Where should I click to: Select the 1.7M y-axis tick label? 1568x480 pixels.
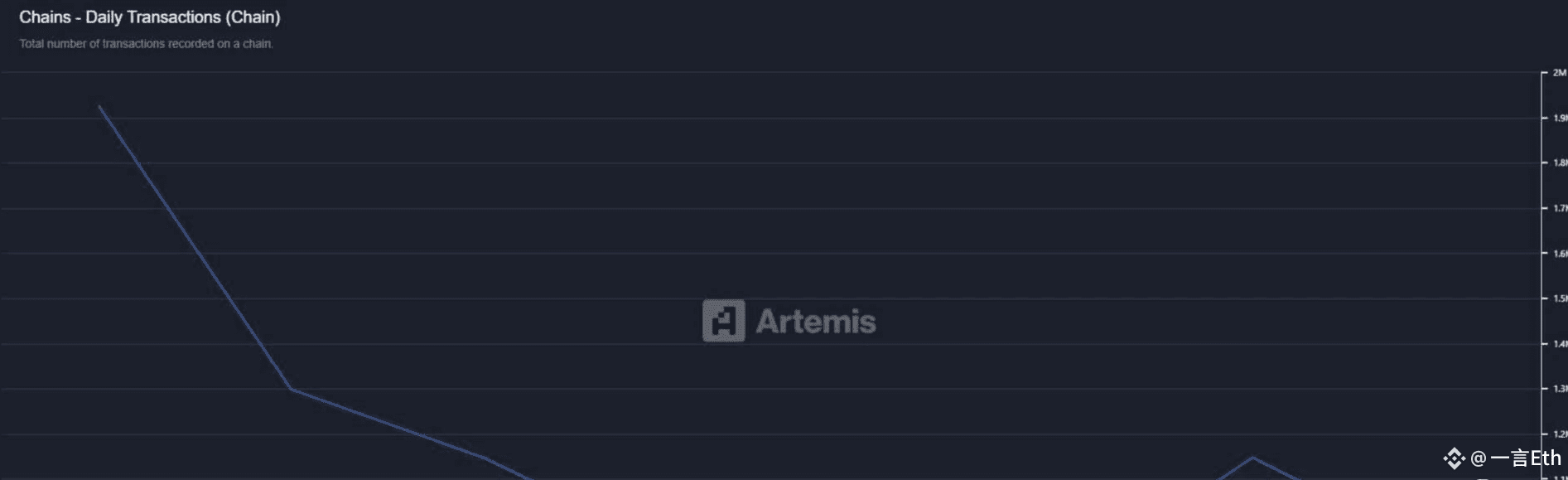click(1560, 208)
